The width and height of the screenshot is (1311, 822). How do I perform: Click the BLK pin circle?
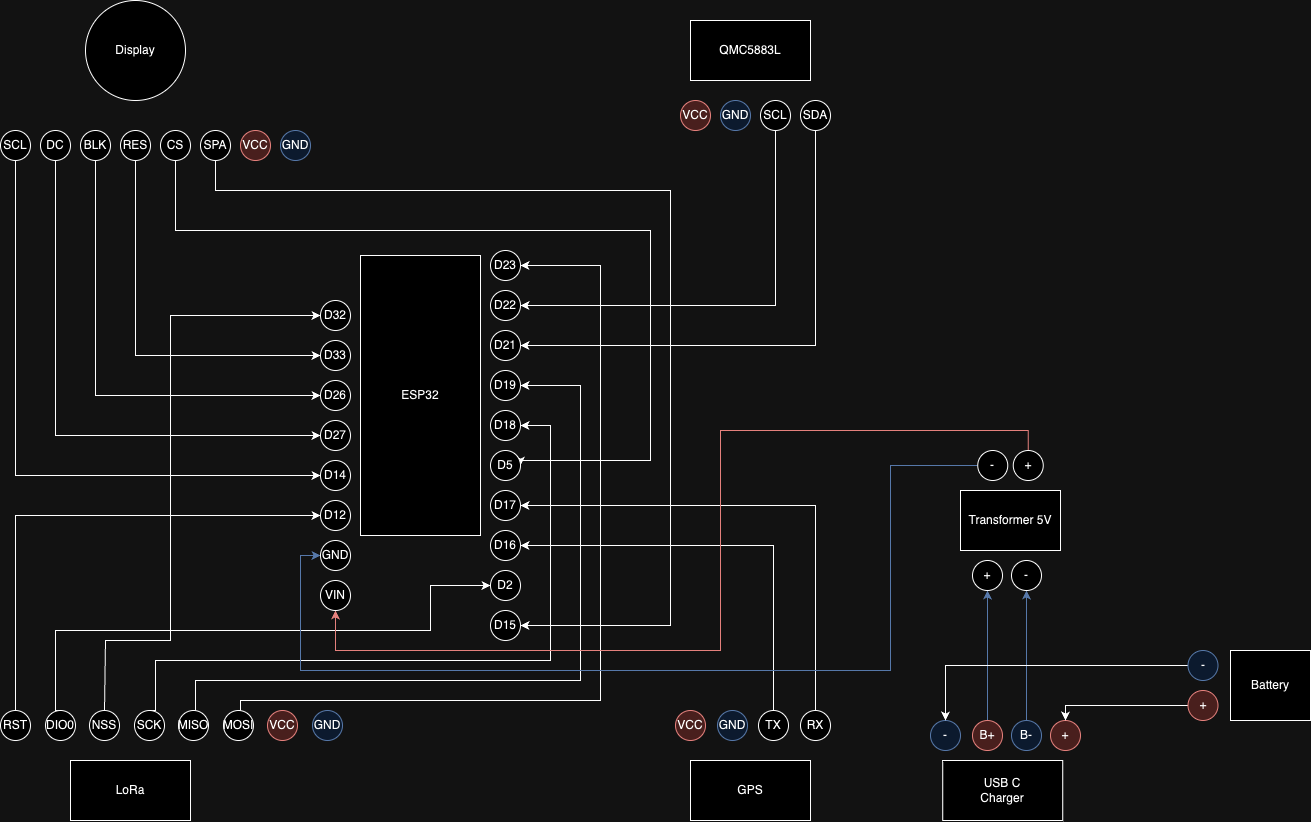tap(95, 145)
